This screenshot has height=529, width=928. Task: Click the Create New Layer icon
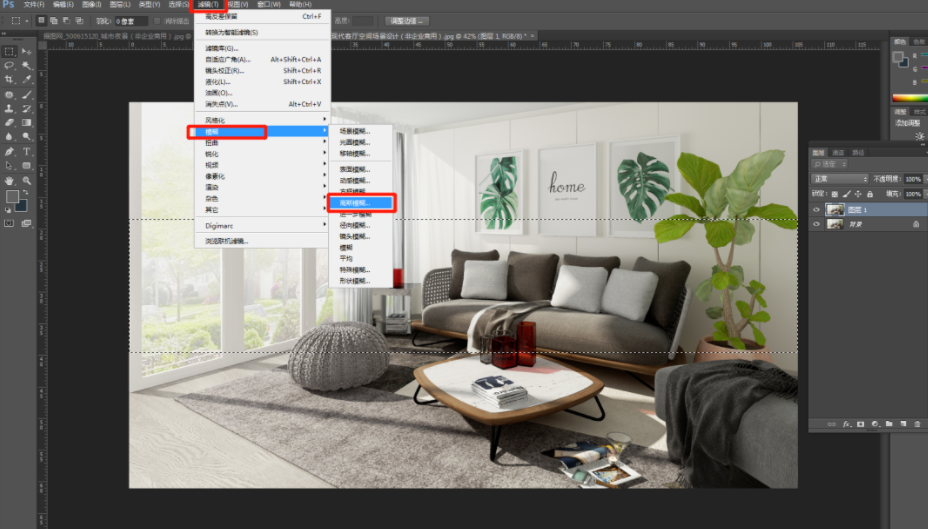903,424
